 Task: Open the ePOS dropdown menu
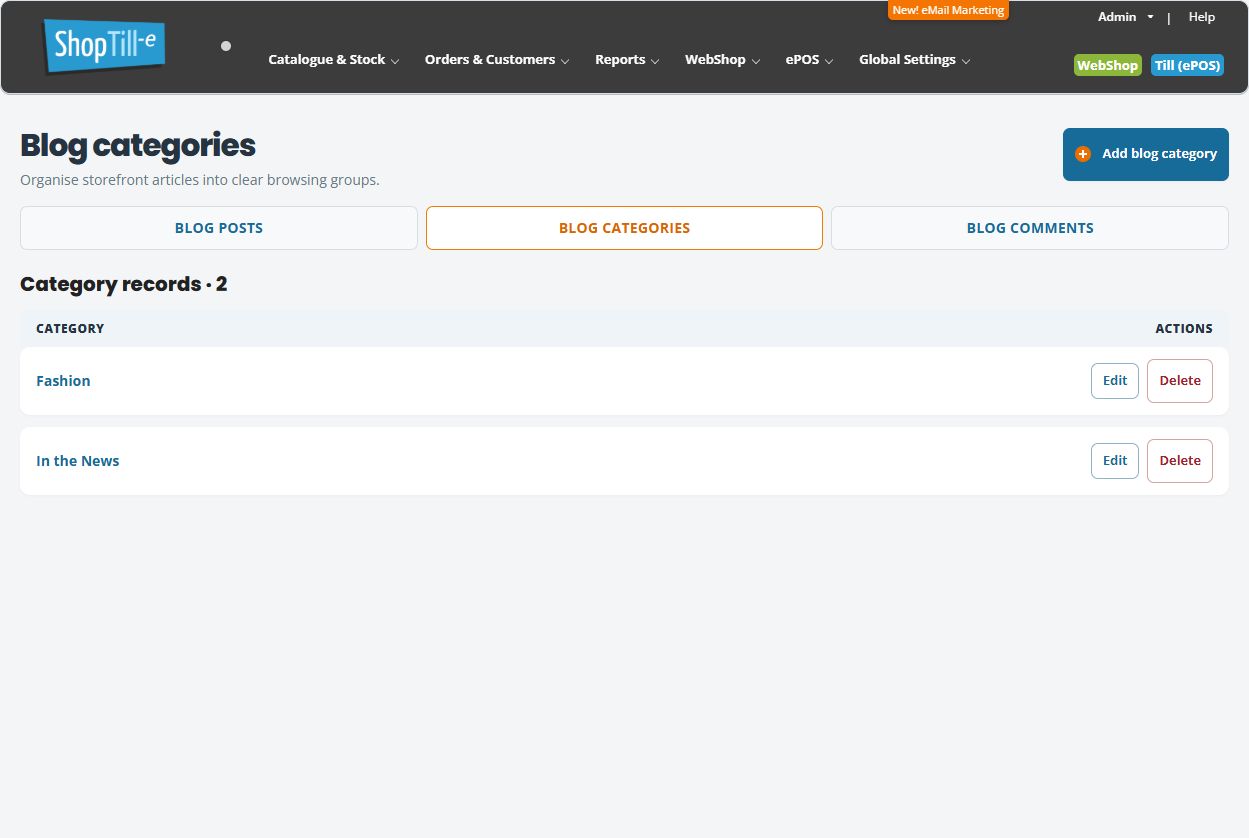[809, 60]
